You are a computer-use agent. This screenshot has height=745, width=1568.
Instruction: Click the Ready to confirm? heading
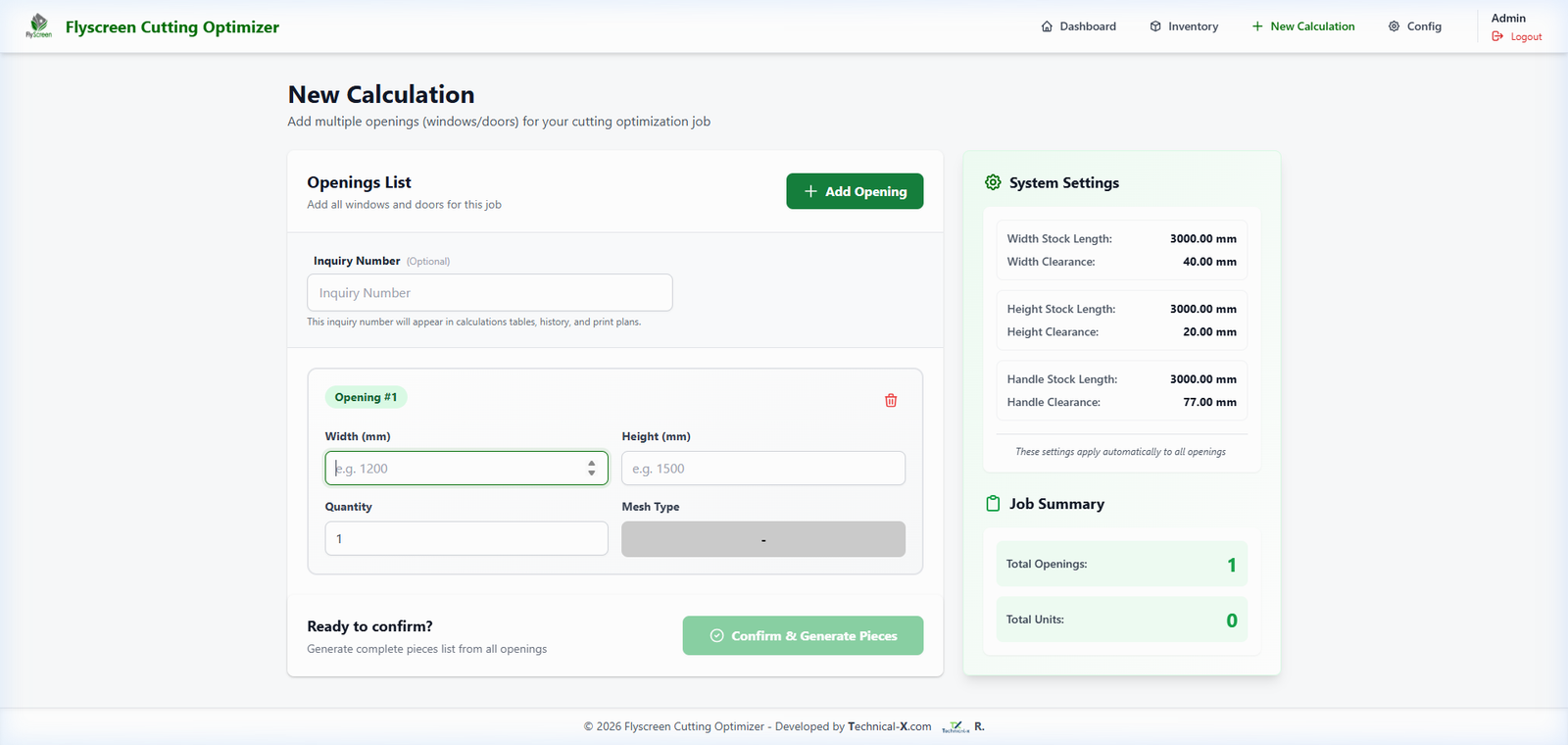pos(369,626)
